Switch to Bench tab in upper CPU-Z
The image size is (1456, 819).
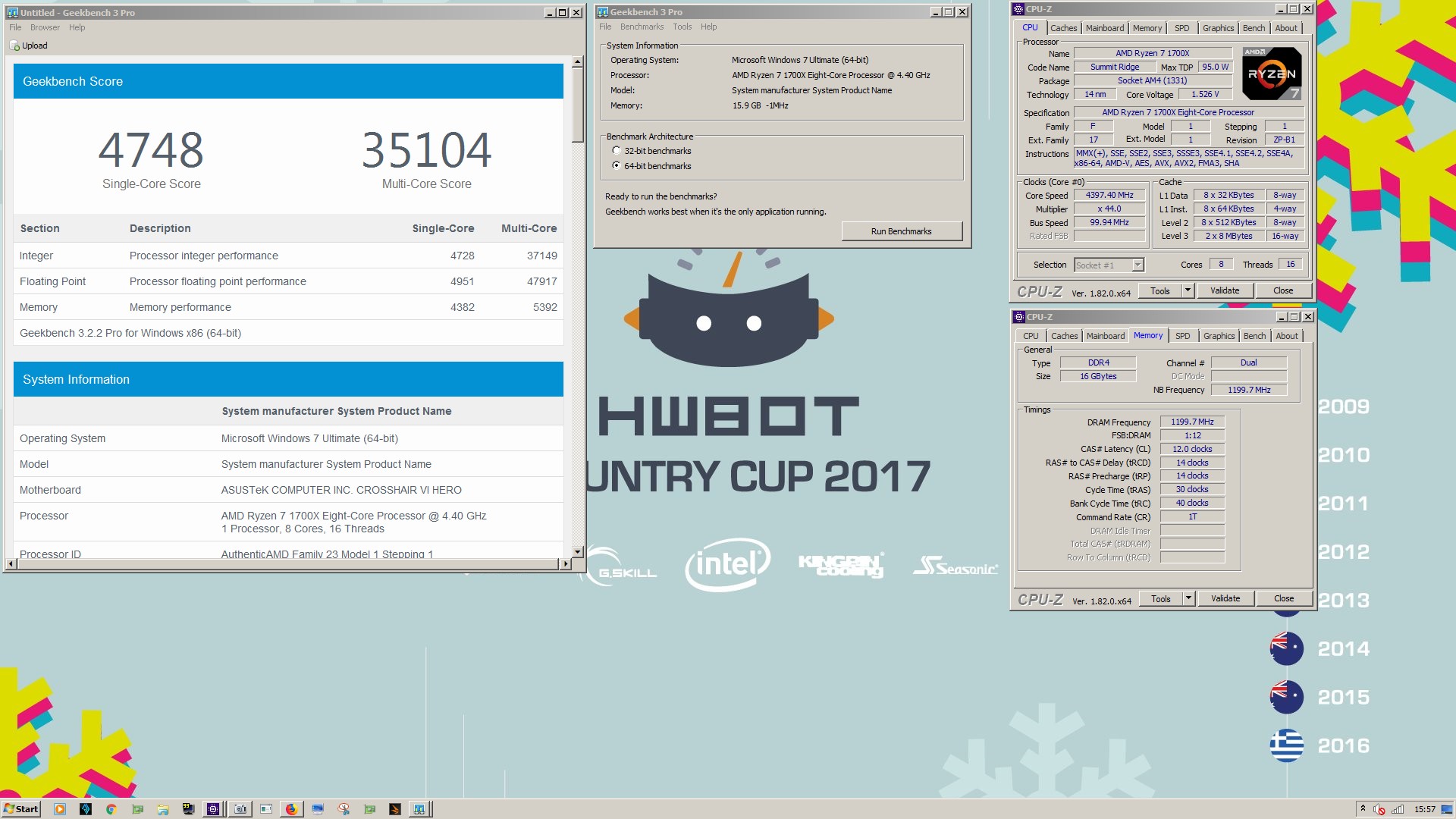coord(1254,28)
